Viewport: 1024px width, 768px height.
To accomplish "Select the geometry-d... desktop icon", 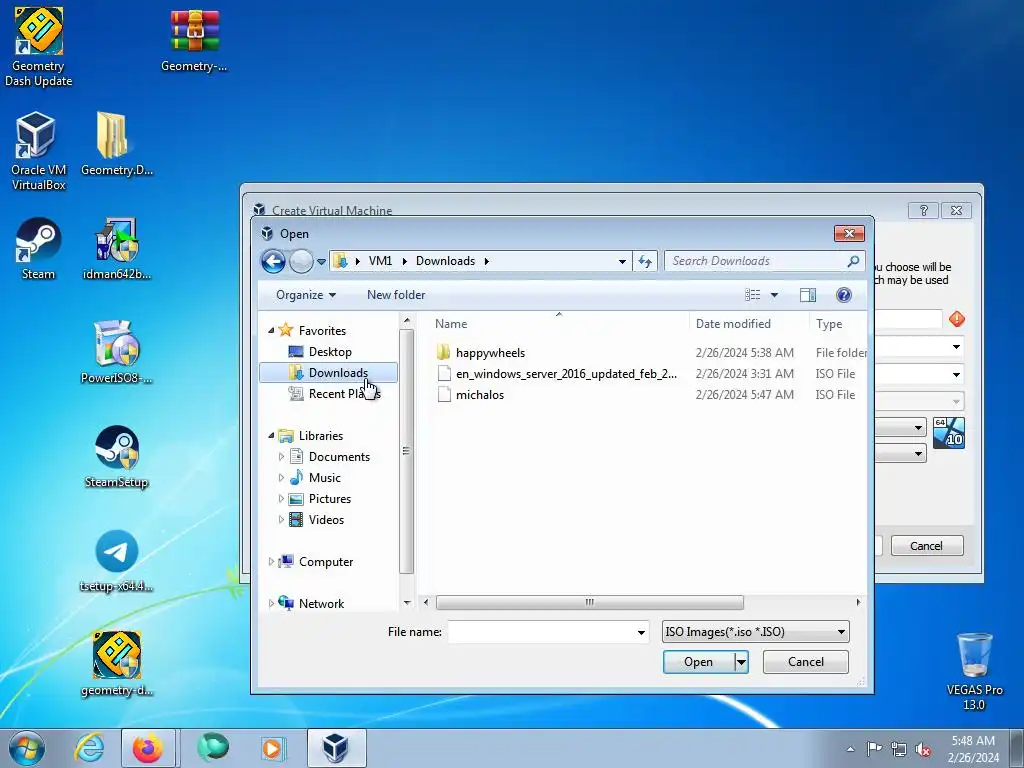I will pos(117,664).
